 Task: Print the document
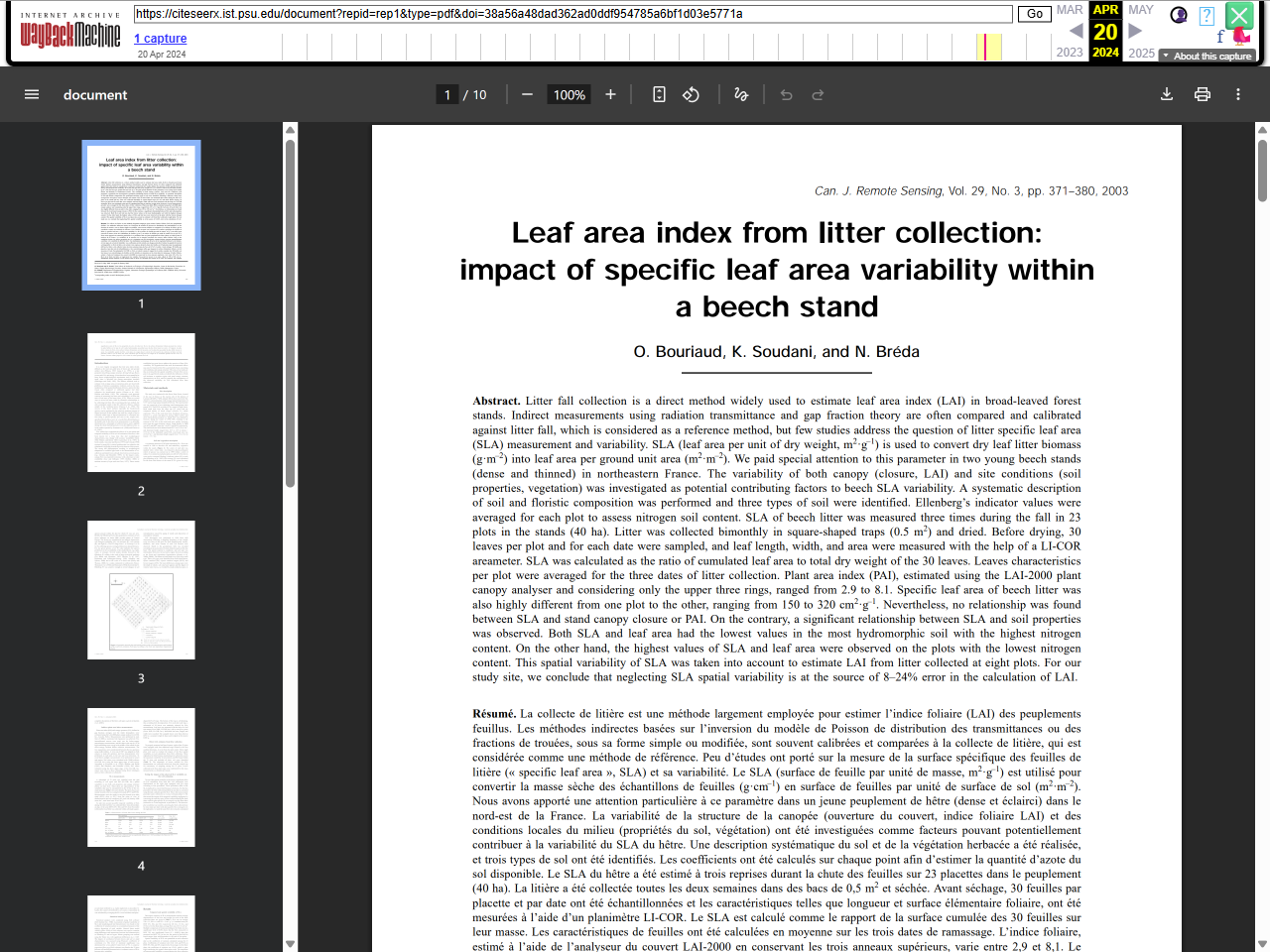(x=1203, y=94)
